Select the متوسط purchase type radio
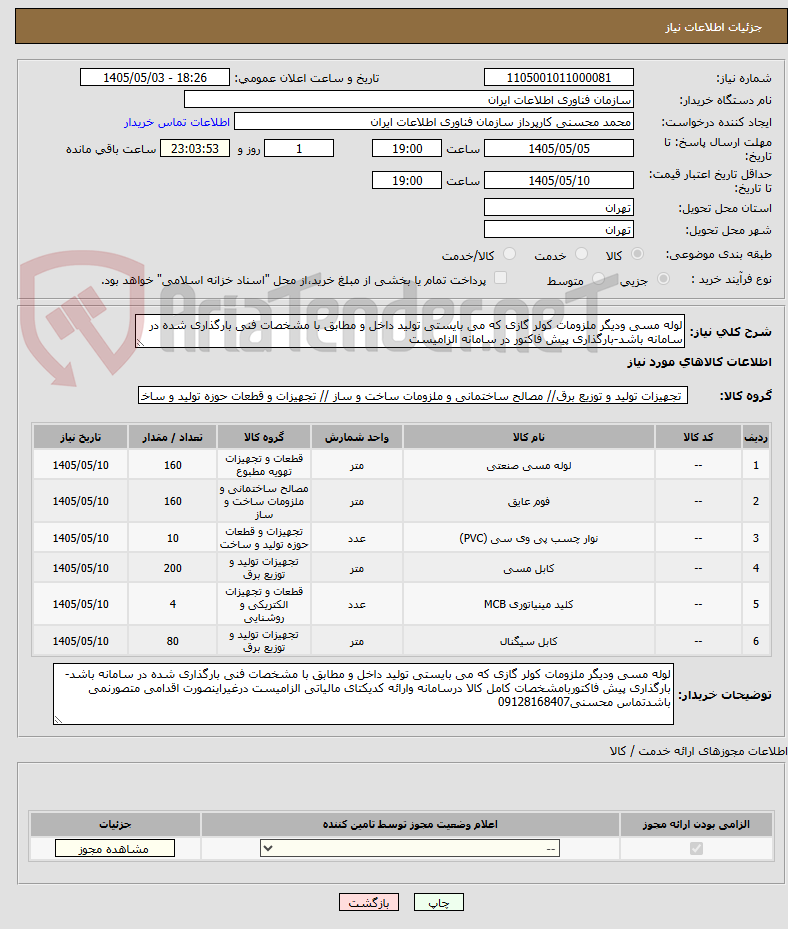The width and height of the screenshot is (788, 929). point(598,278)
